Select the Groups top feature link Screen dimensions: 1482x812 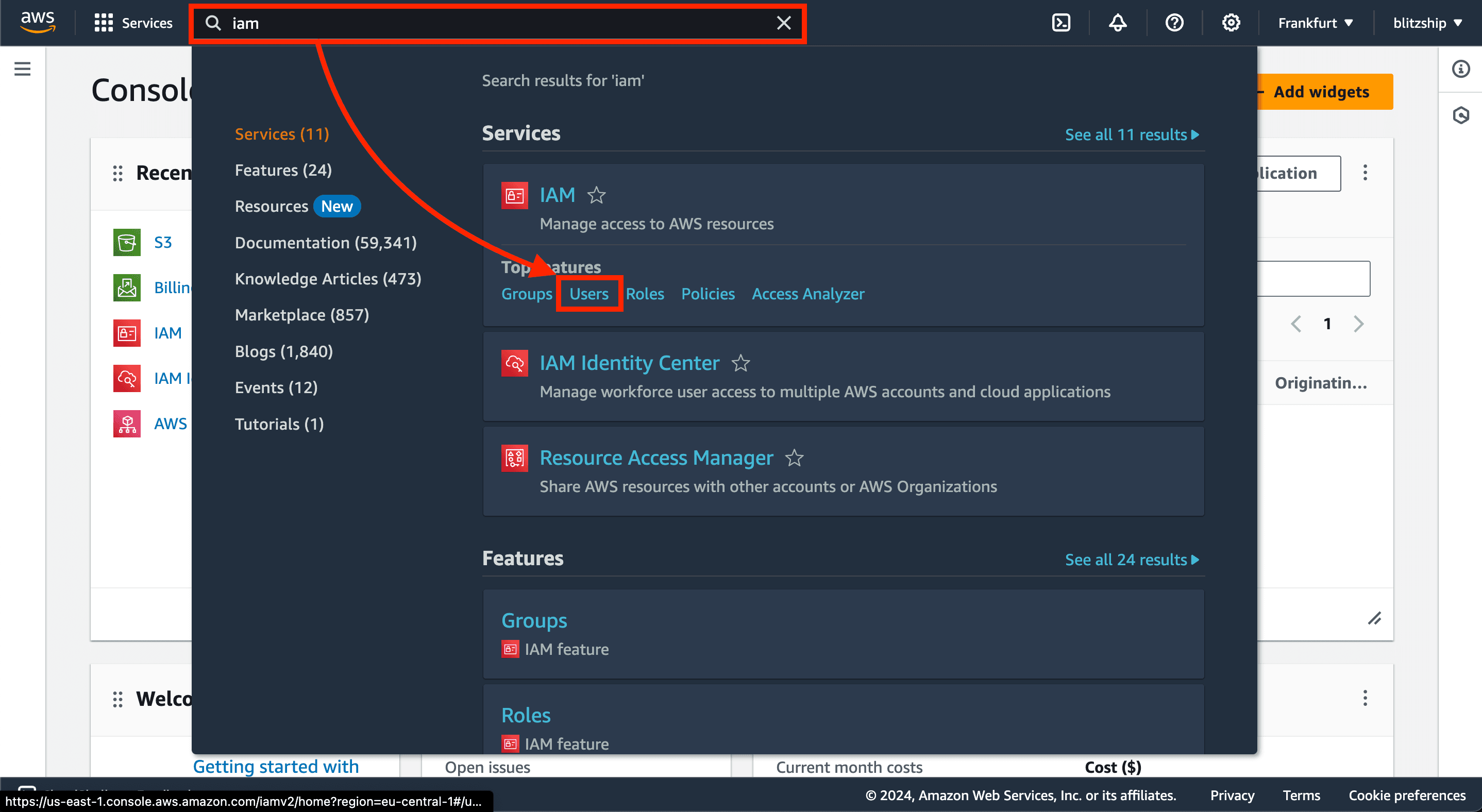tap(526, 293)
